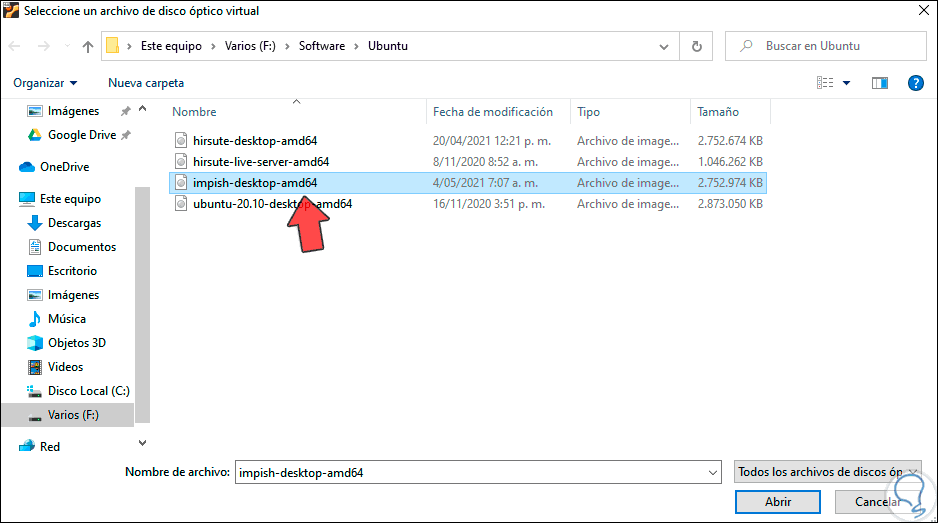Open Imágenes under Este equipo
Viewport: 938px width, 523px height.
point(73,295)
